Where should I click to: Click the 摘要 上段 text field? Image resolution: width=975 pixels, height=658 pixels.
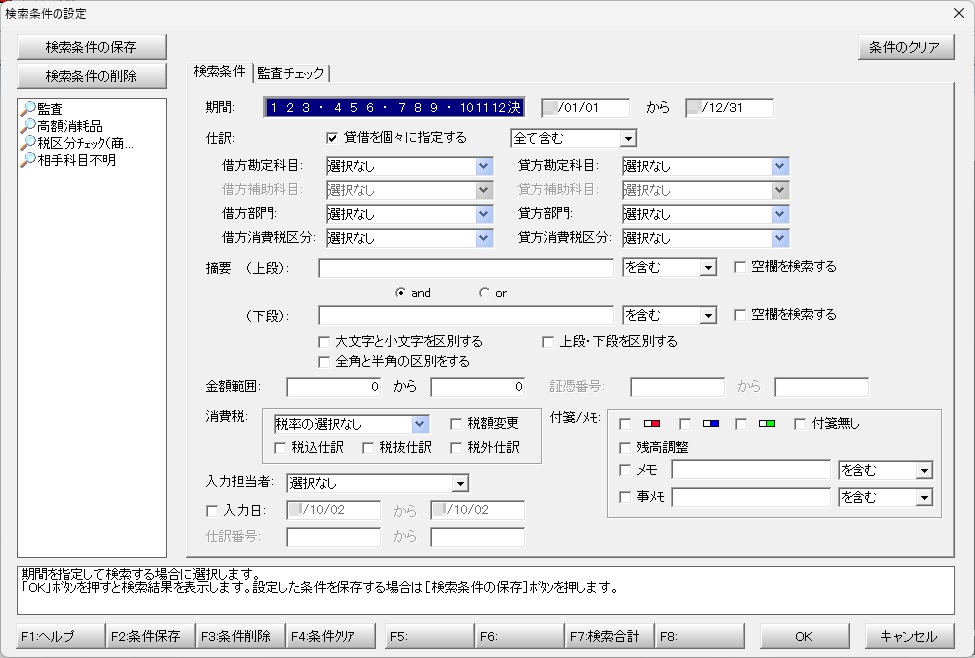point(466,268)
